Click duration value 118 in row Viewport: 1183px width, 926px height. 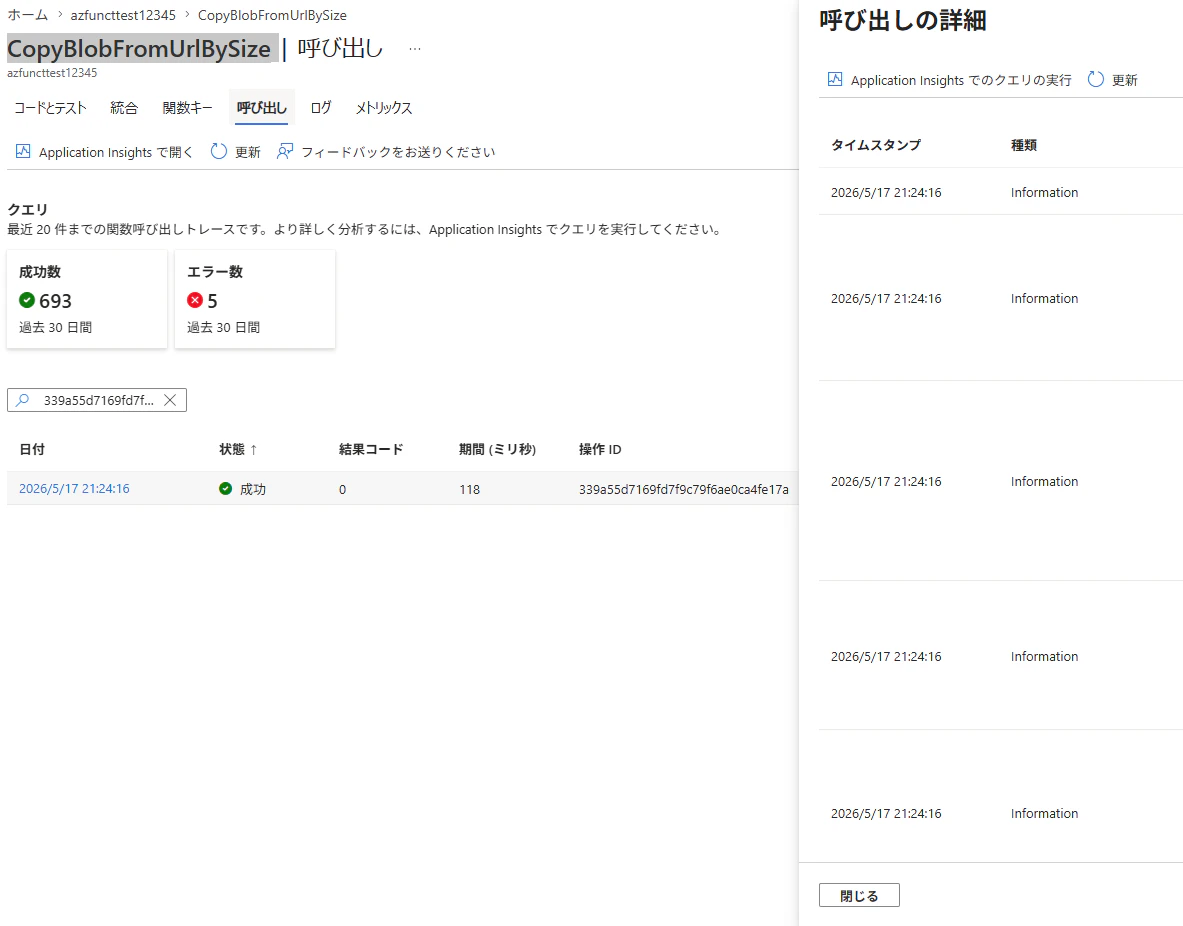469,490
